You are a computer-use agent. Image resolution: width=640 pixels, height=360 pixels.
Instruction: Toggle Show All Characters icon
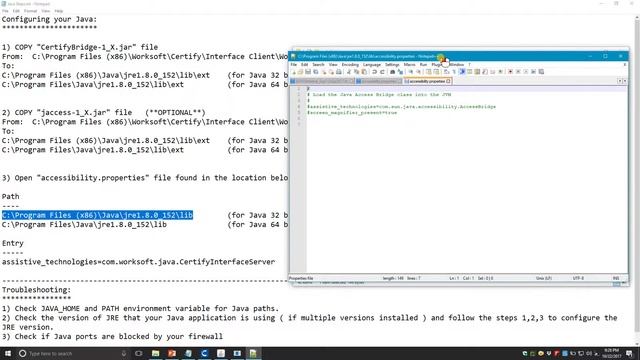click(x=454, y=72)
